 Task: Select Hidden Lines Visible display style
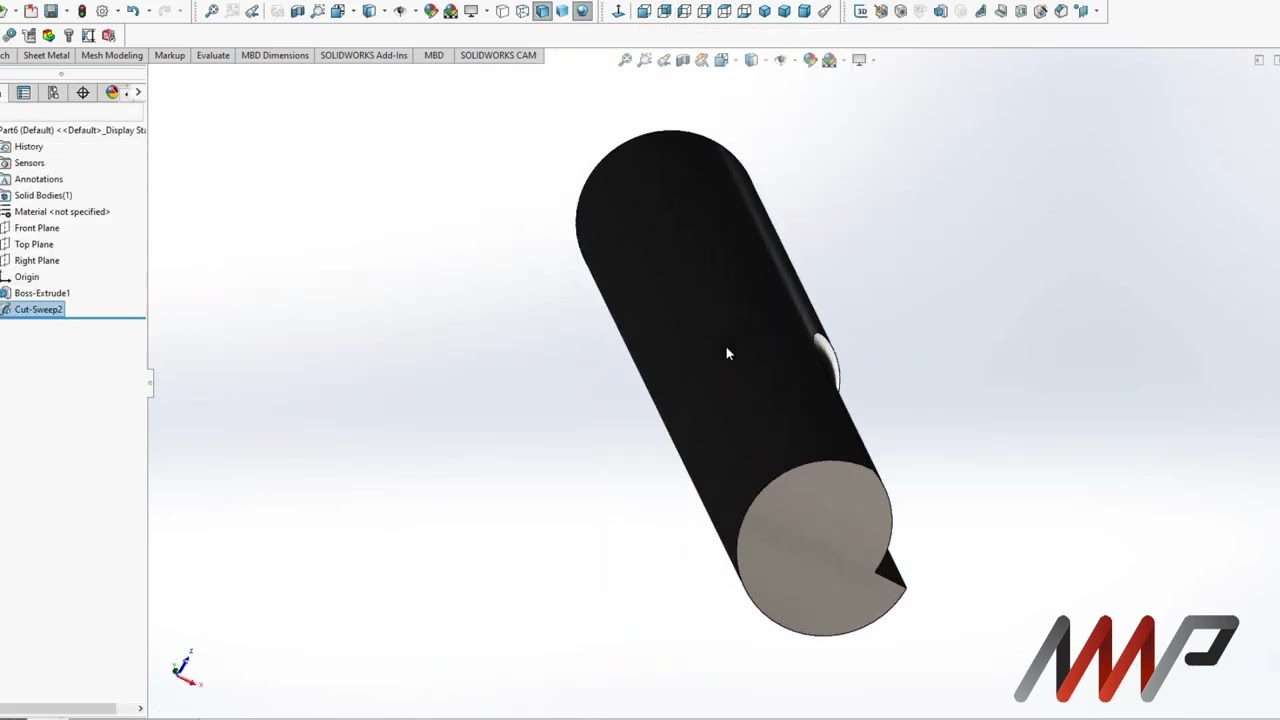(x=522, y=11)
